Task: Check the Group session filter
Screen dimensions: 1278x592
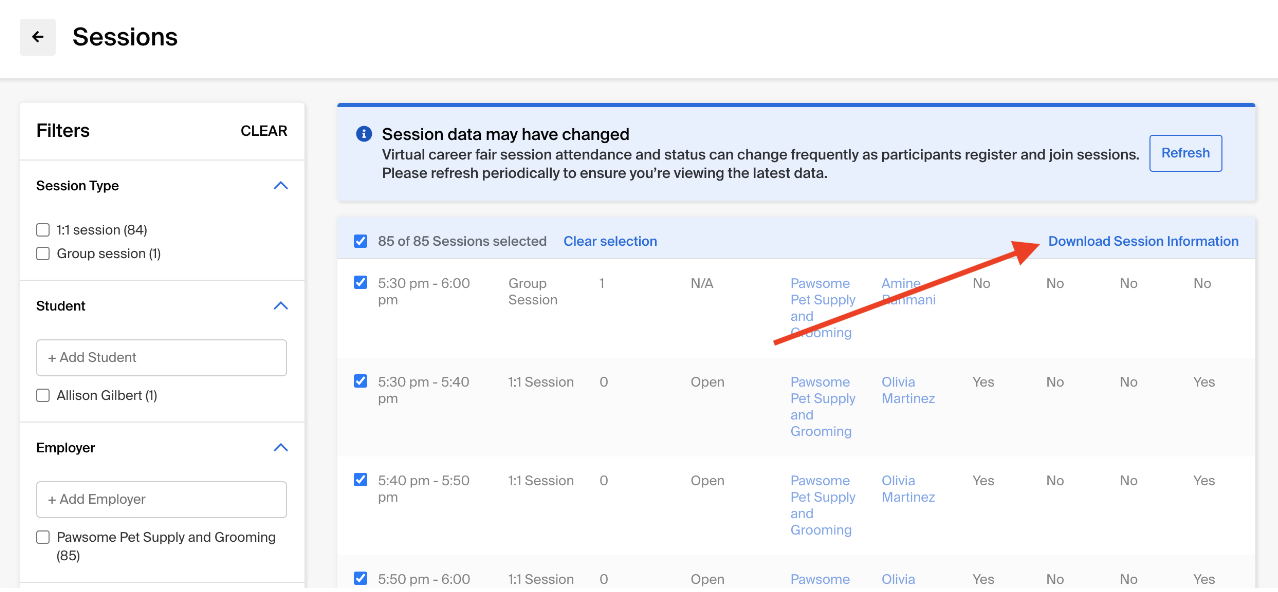Action: (x=42, y=253)
